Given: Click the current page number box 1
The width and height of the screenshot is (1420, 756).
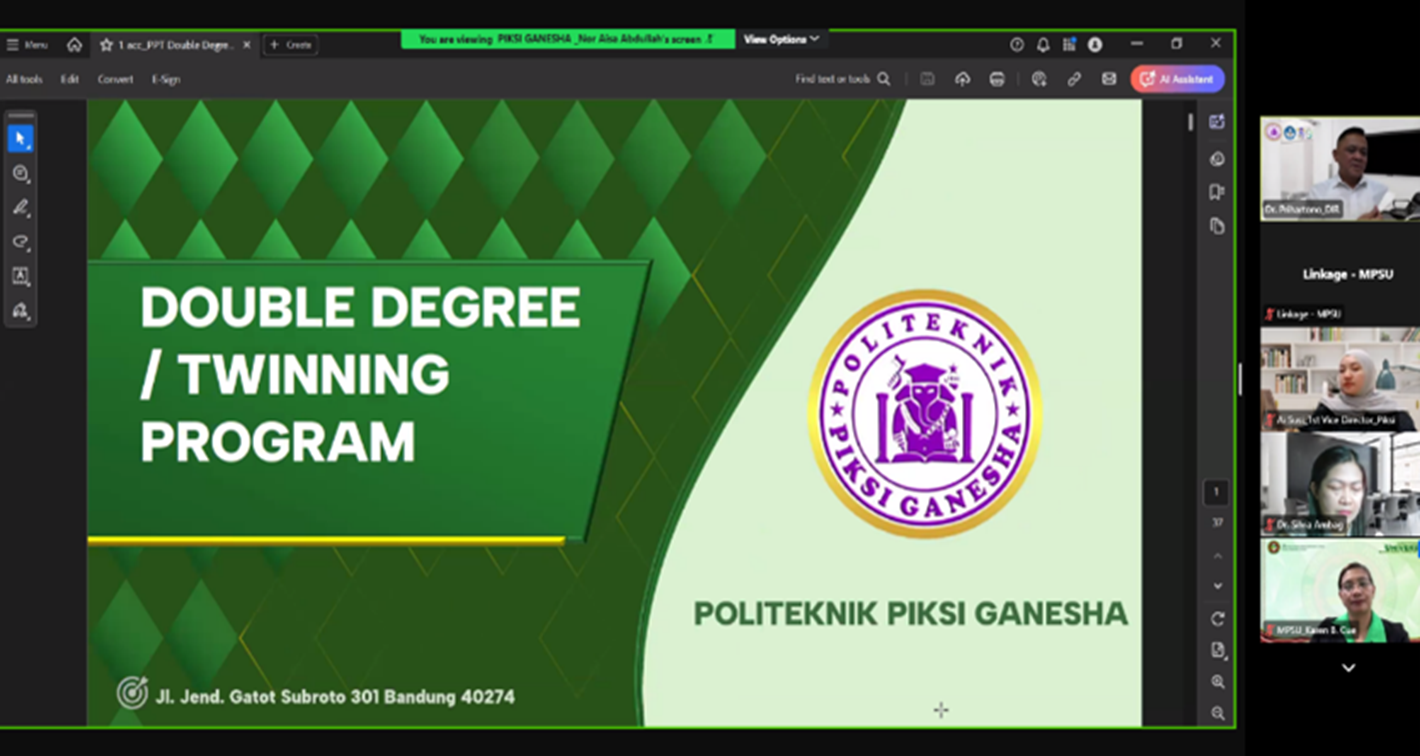Looking at the screenshot, I should click(1216, 492).
